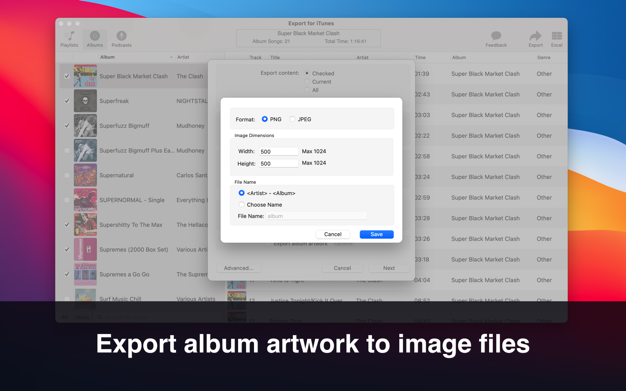Click into the Width field
Image resolution: width=626 pixels, height=391 pixels.
pos(279,151)
